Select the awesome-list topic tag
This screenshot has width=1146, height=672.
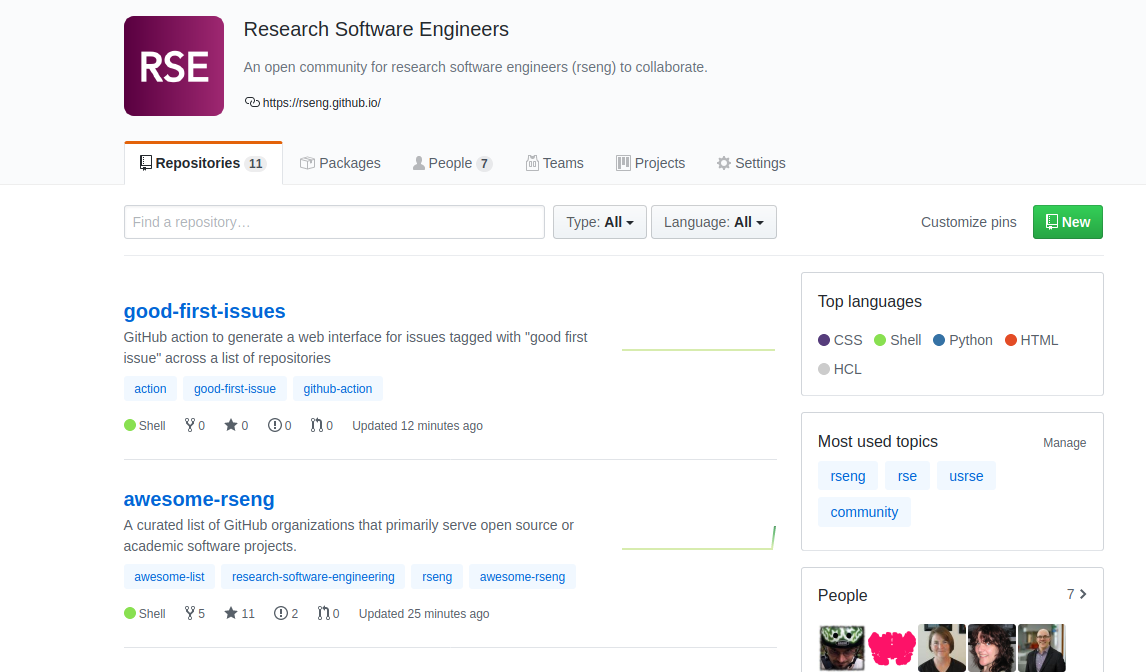170,577
